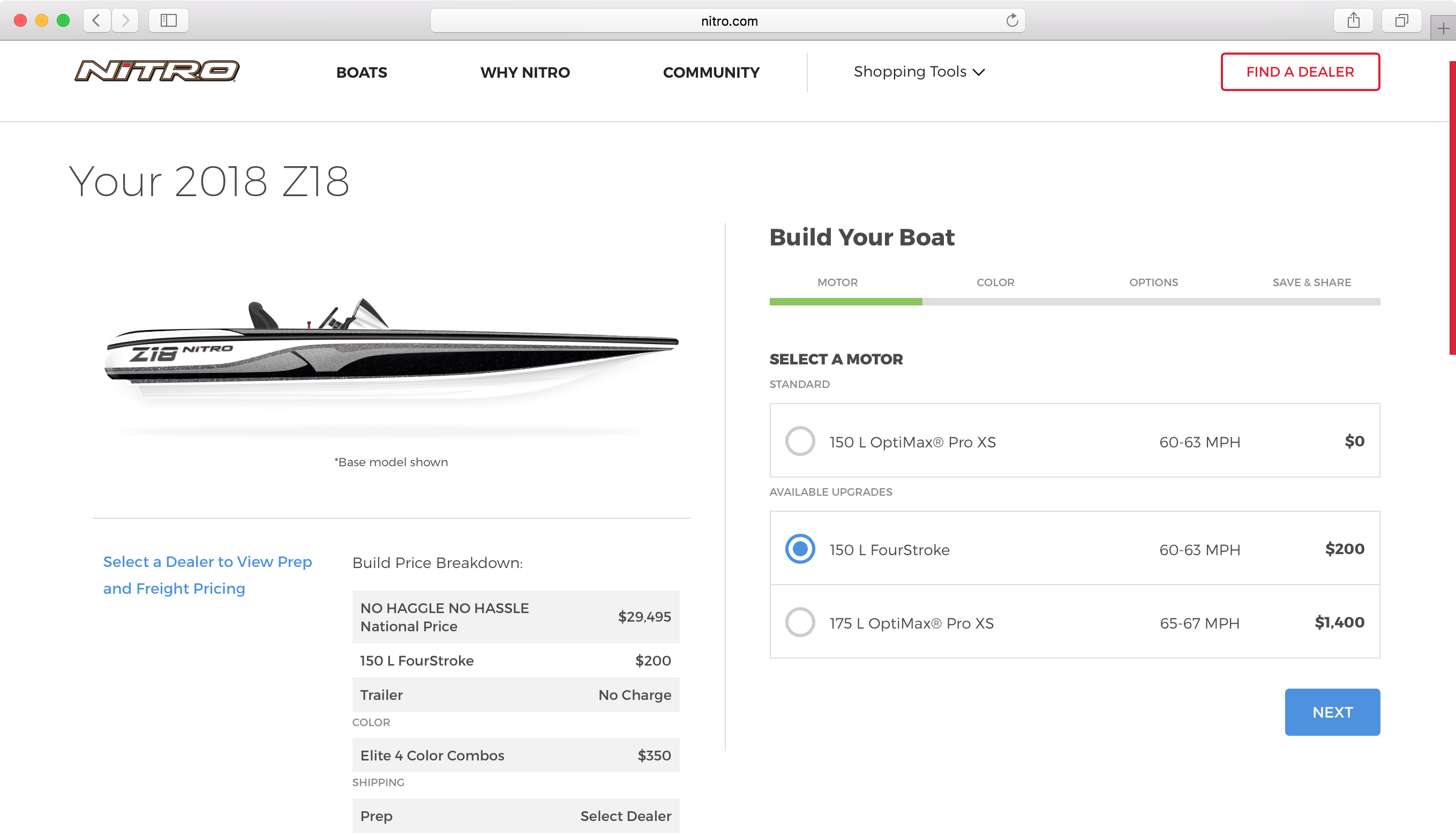This screenshot has height=836, width=1456.
Task: Open the BOATS menu
Action: click(362, 72)
